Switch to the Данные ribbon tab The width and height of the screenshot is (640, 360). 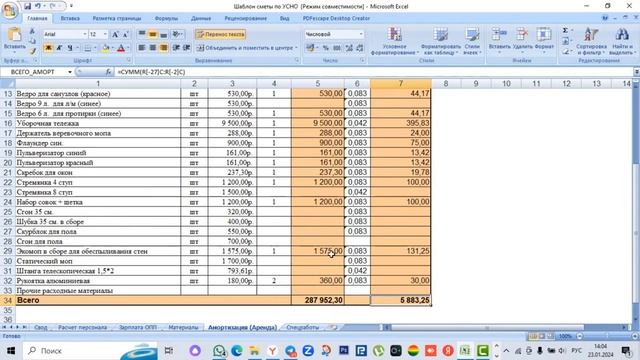[201, 18]
